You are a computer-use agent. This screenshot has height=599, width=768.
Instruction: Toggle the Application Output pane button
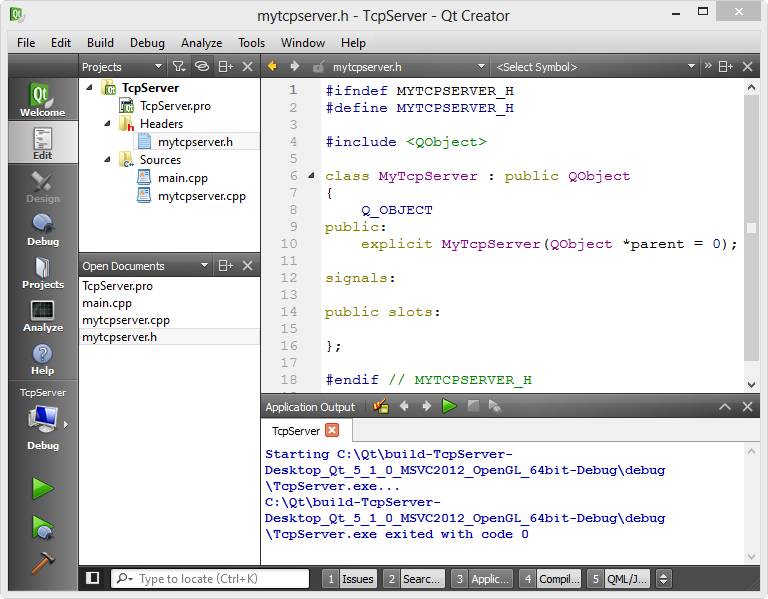click(482, 578)
